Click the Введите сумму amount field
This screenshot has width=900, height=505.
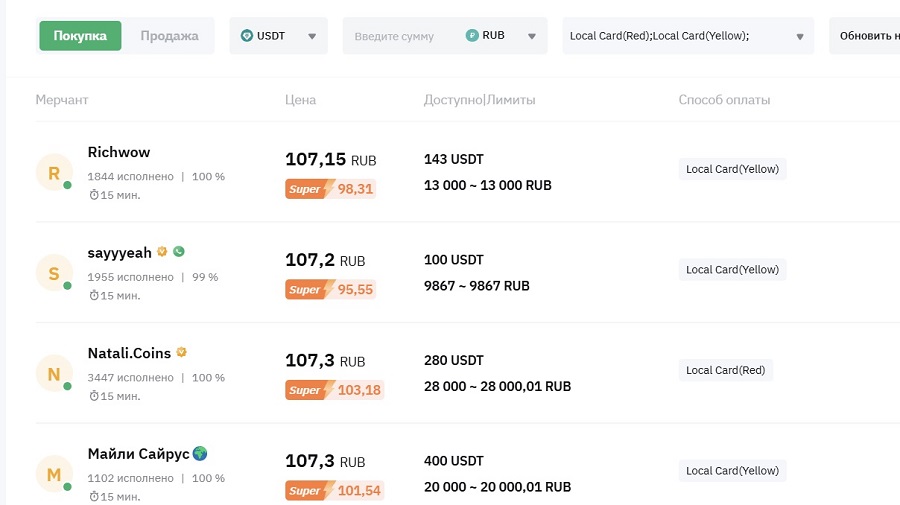pos(400,36)
